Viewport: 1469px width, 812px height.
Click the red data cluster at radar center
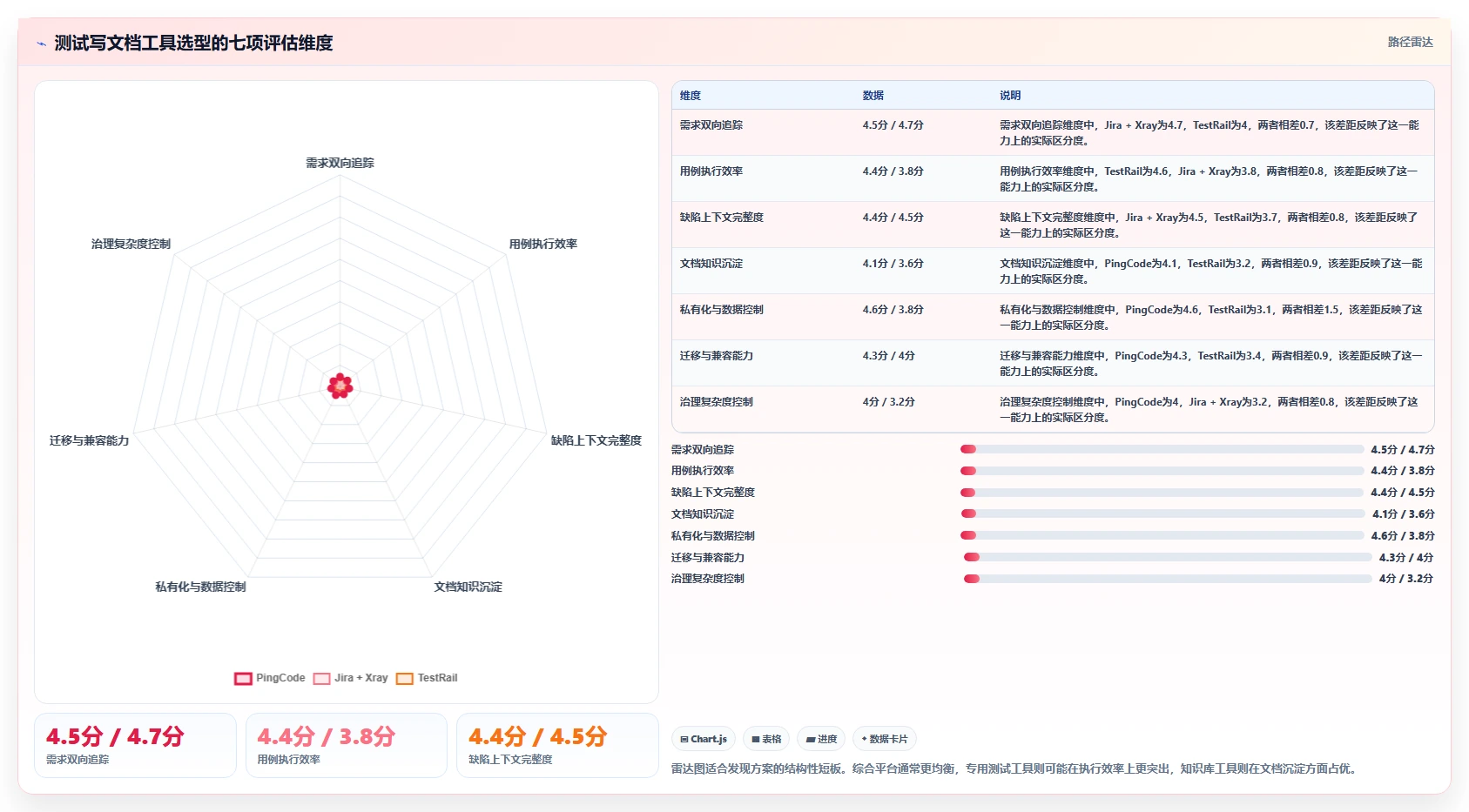pyautogui.click(x=340, y=386)
